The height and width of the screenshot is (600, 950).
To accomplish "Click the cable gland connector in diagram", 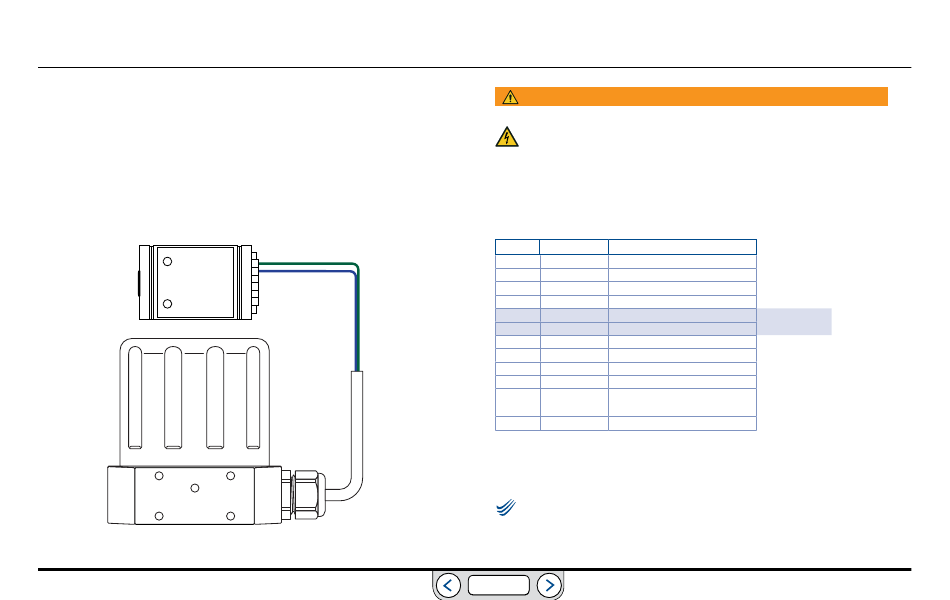I will tap(303, 495).
